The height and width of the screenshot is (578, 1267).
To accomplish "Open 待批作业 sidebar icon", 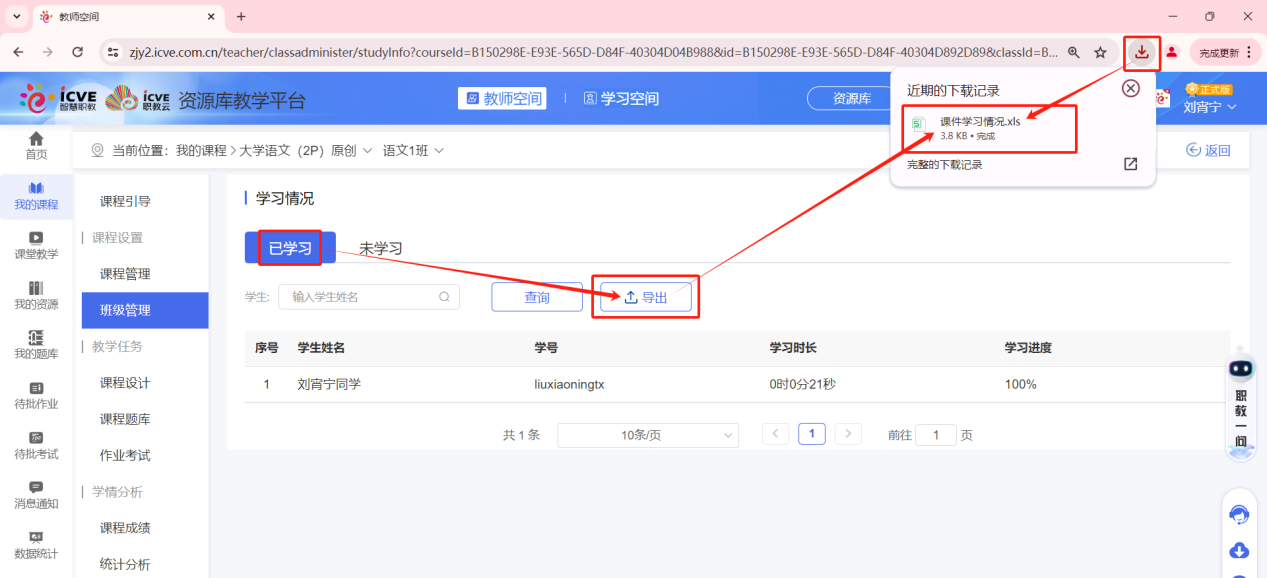I will (36, 395).
